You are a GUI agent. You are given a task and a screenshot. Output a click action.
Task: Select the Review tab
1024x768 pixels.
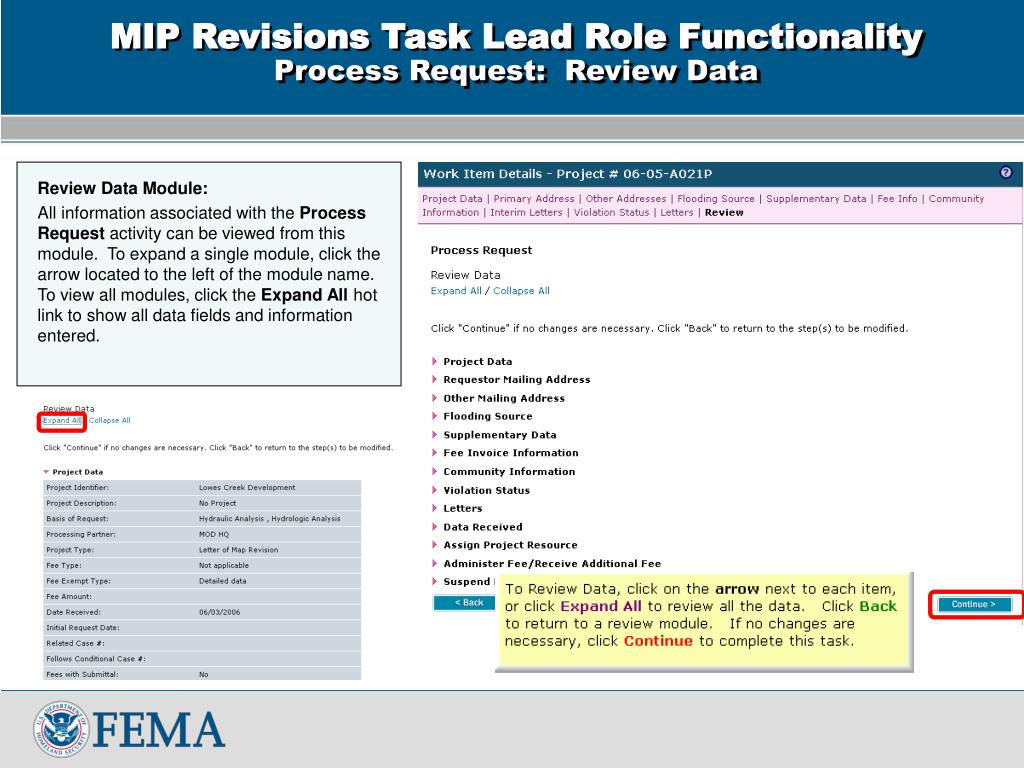pos(724,212)
